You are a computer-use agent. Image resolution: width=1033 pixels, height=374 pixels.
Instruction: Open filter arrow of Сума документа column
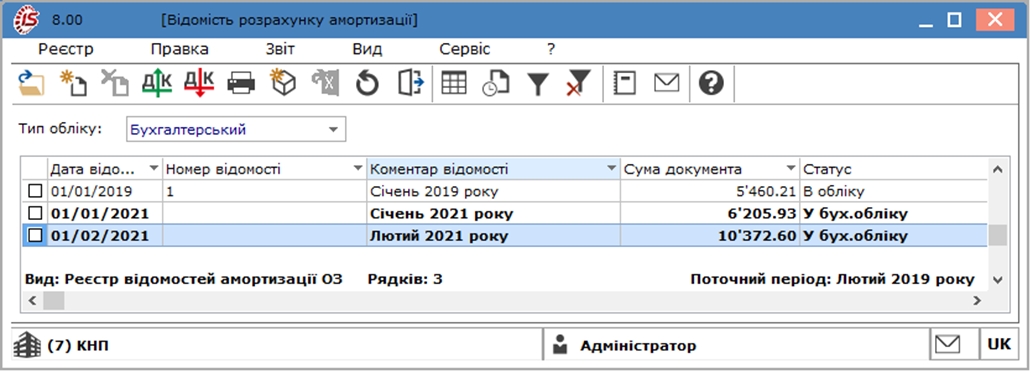click(x=791, y=169)
